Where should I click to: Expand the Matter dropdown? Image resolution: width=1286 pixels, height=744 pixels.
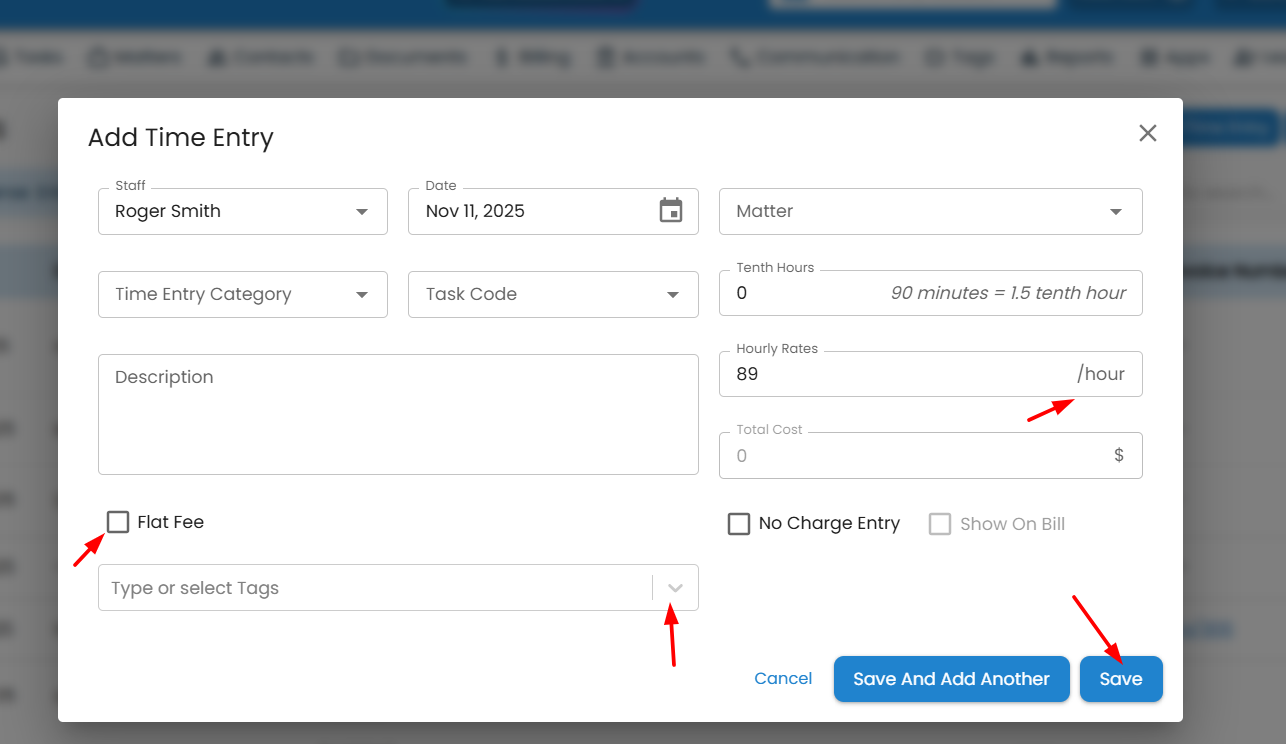[x=1115, y=212]
